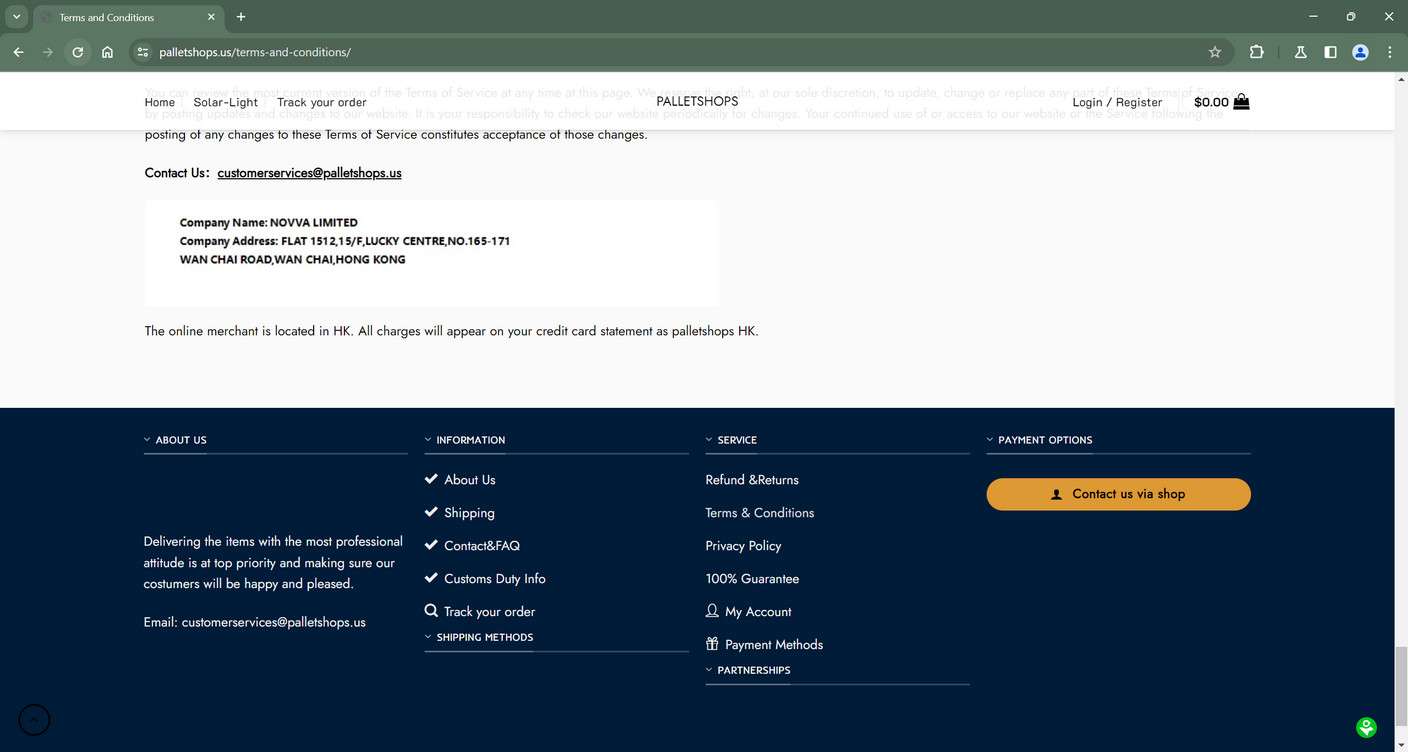Click the browser profile avatar icon
Image resolution: width=1408 pixels, height=752 pixels.
pos(1359,52)
